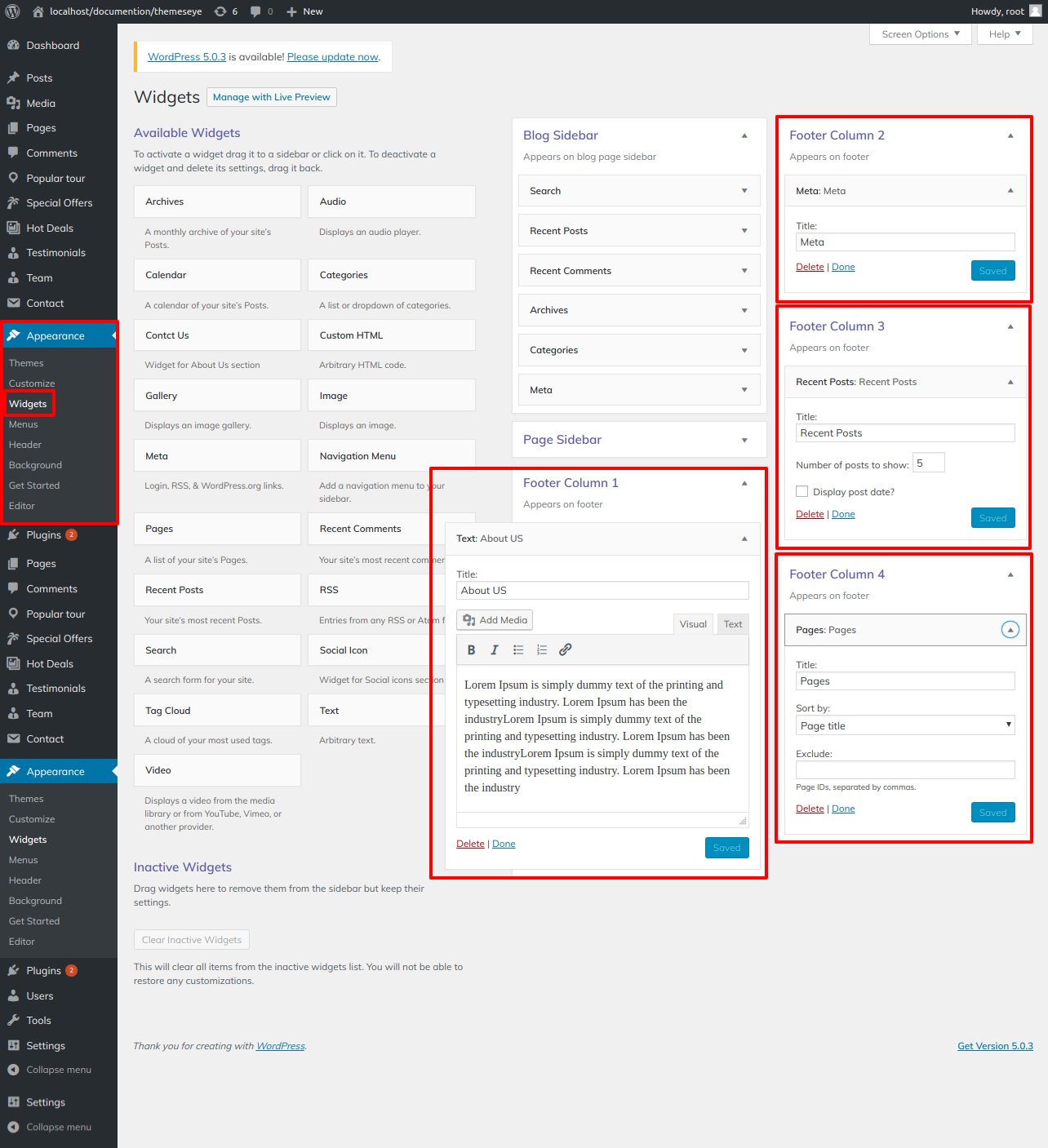This screenshot has width=1048, height=1148.
Task: Open the Screen Options tab
Action: (x=921, y=34)
